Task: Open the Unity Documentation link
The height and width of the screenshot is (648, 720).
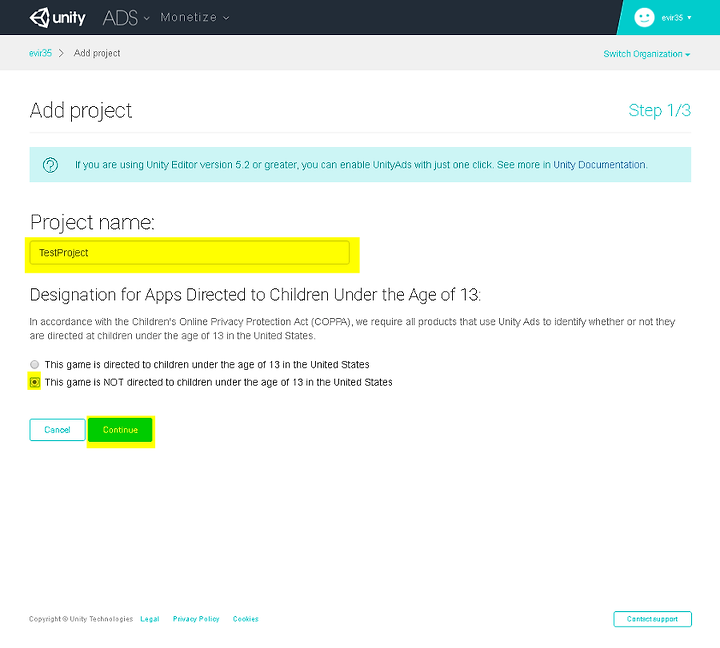Action: point(600,165)
